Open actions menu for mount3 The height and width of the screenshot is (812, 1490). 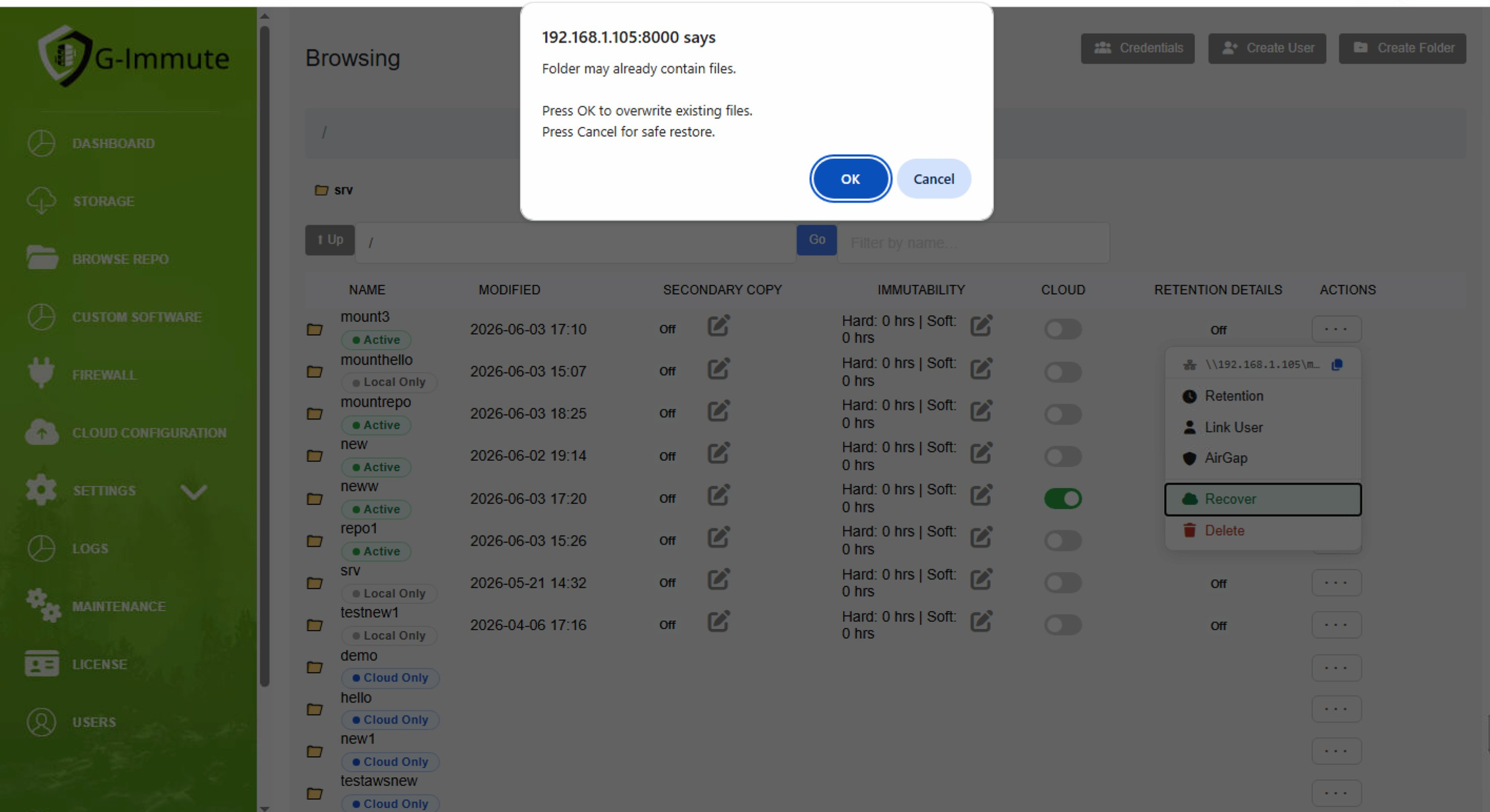coord(1336,329)
